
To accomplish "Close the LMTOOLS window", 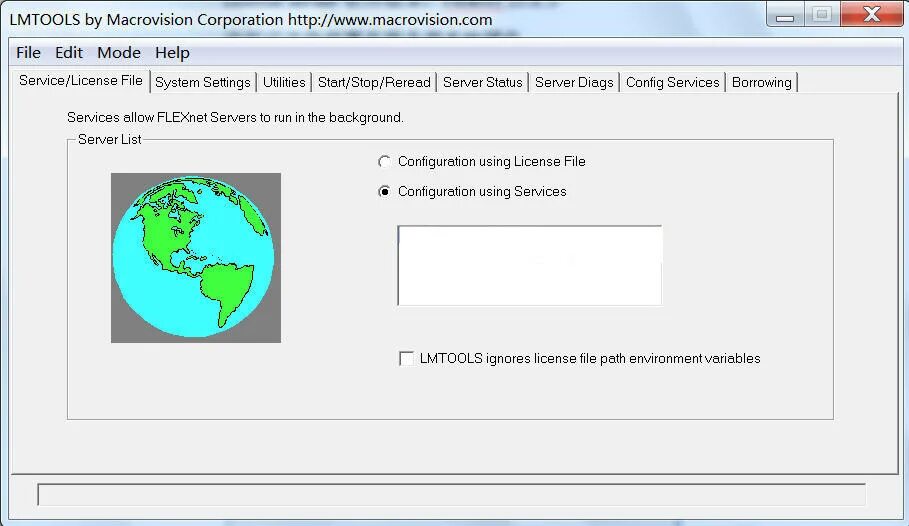I will [x=871, y=14].
